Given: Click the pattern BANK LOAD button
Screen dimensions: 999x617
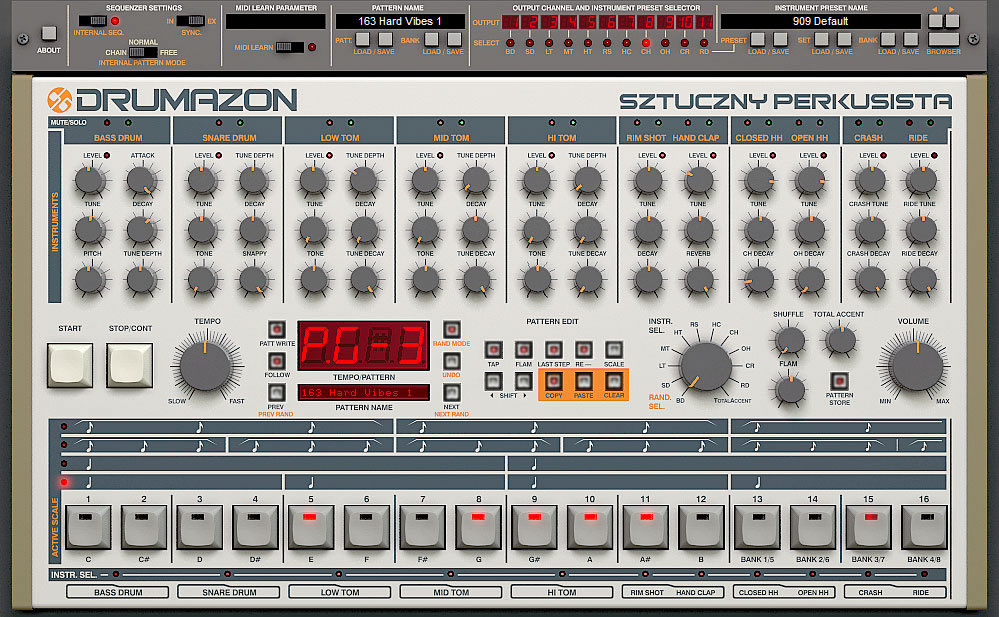Looking at the screenshot, I should (432, 40).
